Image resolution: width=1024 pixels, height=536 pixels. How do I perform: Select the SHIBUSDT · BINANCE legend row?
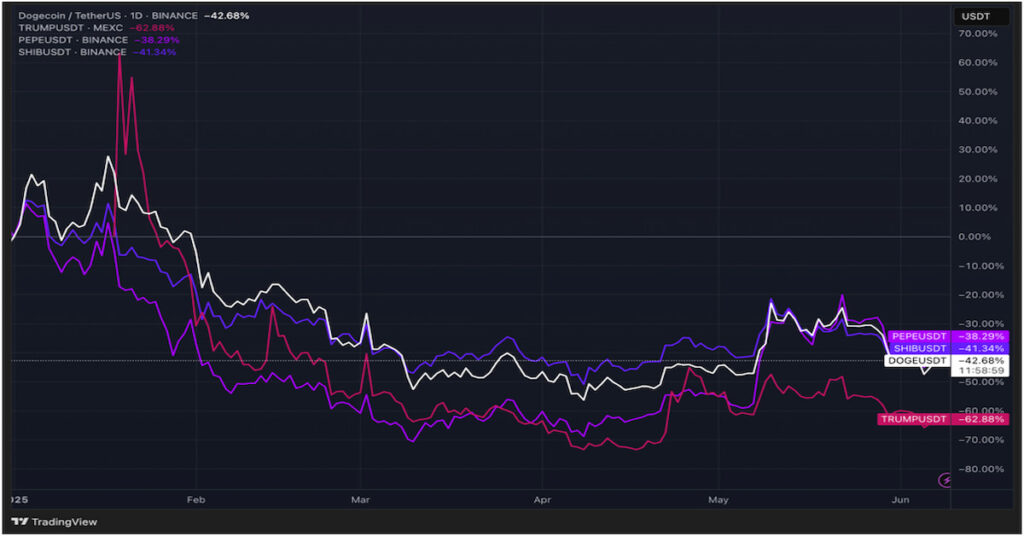pyautogui.click(x=97, y=52)
